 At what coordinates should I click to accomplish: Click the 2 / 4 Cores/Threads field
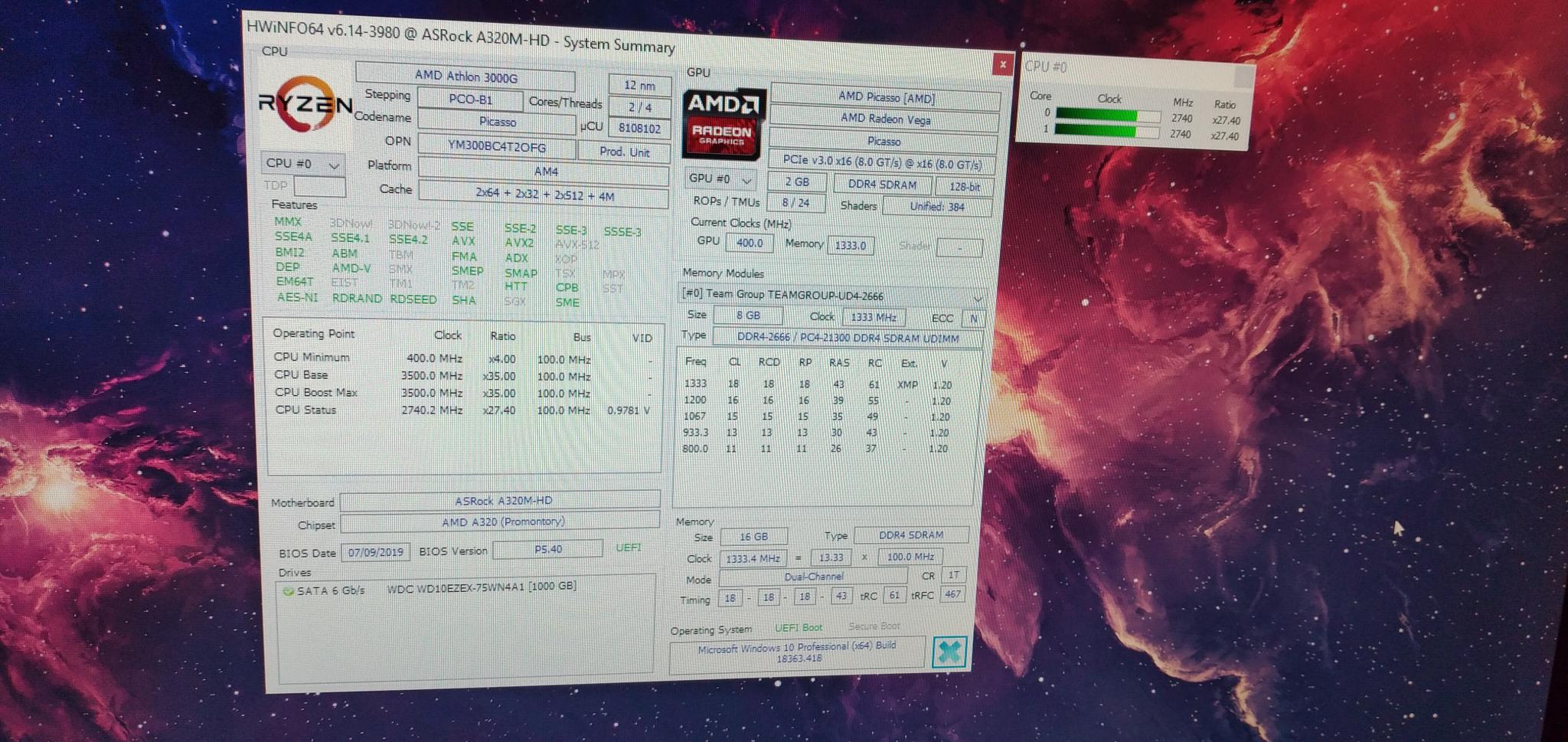pyautogui.click(x=640, y=107)
